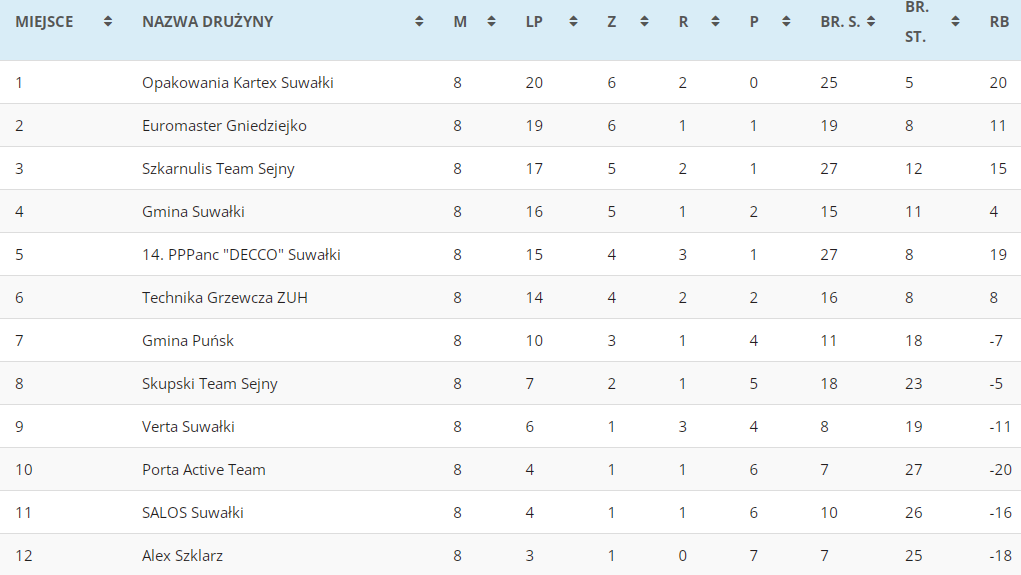Click the sort arrows beside MIEJSCE
The width and height of the screenshot is (1021, 575).
[108, 22]
